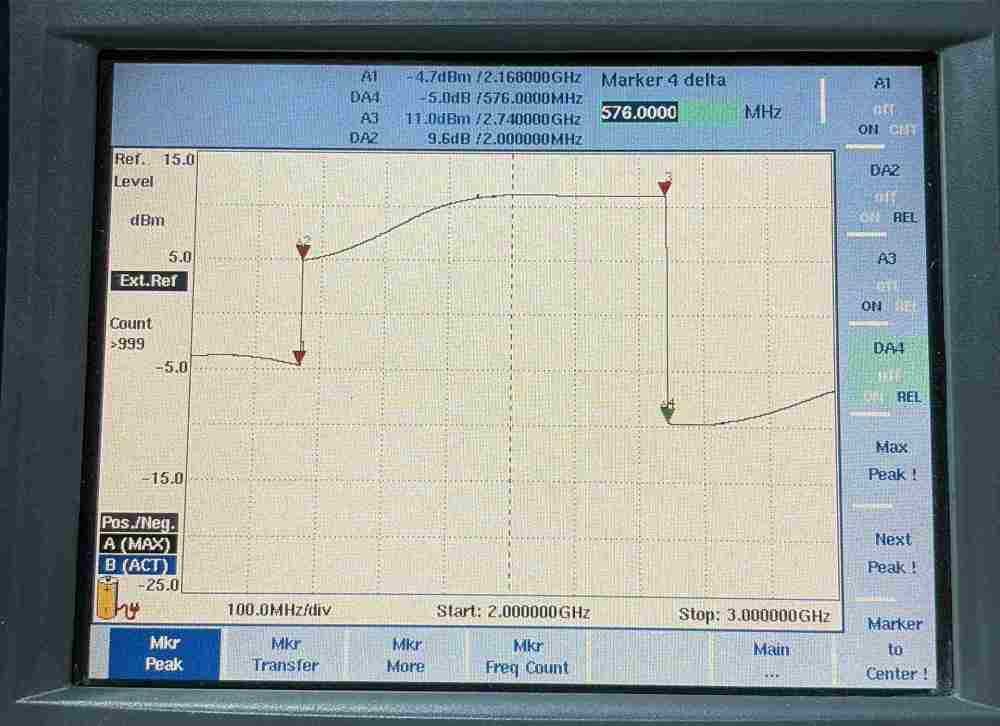Select Marker to Center softkey
Image resolution: width=1000 pixels, height=726 pixels.
(x=895, y=648)
